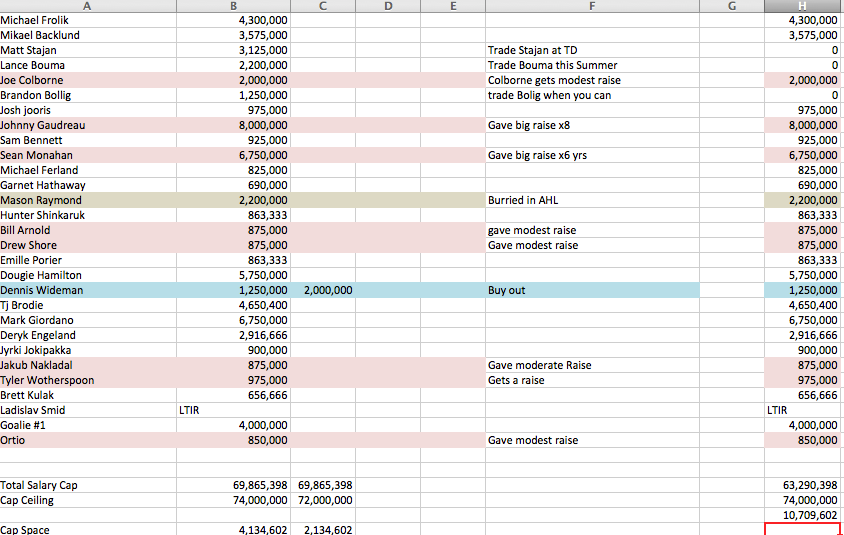Viewport: 844px width, 535px height.
Task: Click the Deryk Engeland cell
Action: tap(88, 335)
